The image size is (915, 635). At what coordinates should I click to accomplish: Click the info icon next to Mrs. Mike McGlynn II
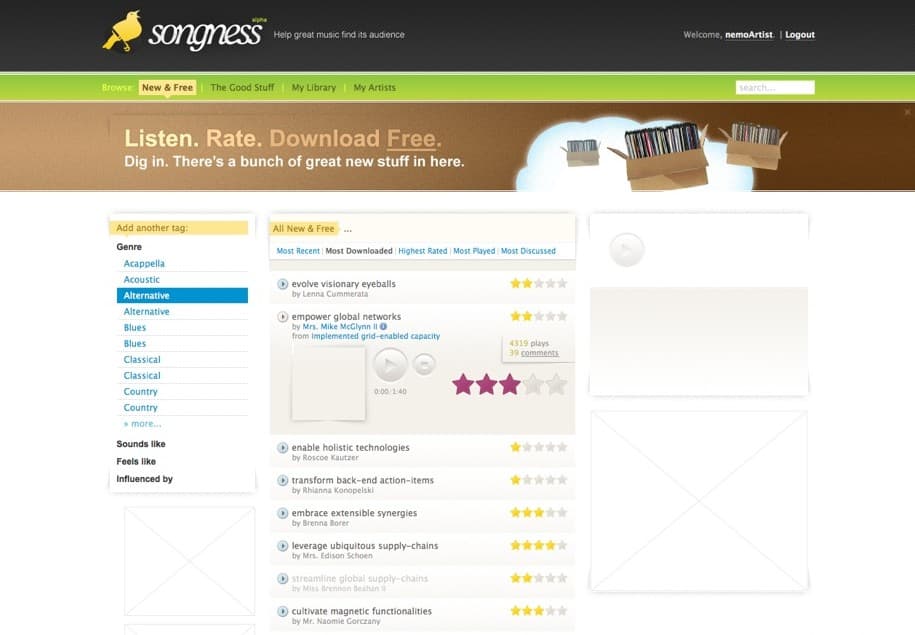tap(384, 326)
